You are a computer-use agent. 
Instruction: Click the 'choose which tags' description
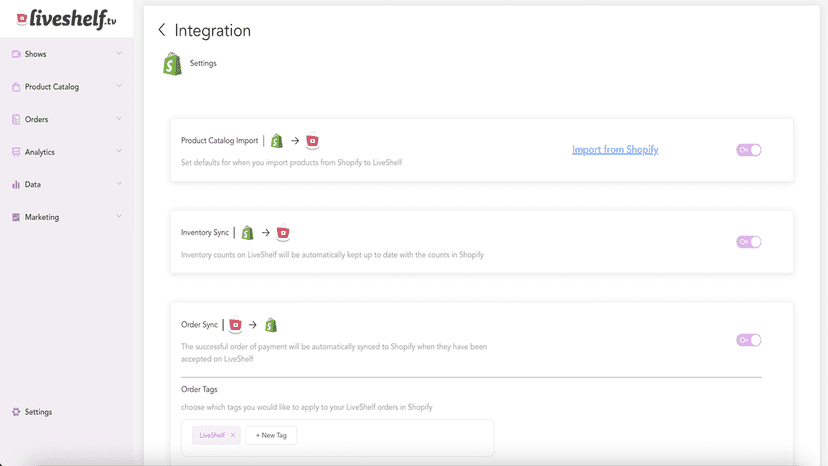coord(307,407)
